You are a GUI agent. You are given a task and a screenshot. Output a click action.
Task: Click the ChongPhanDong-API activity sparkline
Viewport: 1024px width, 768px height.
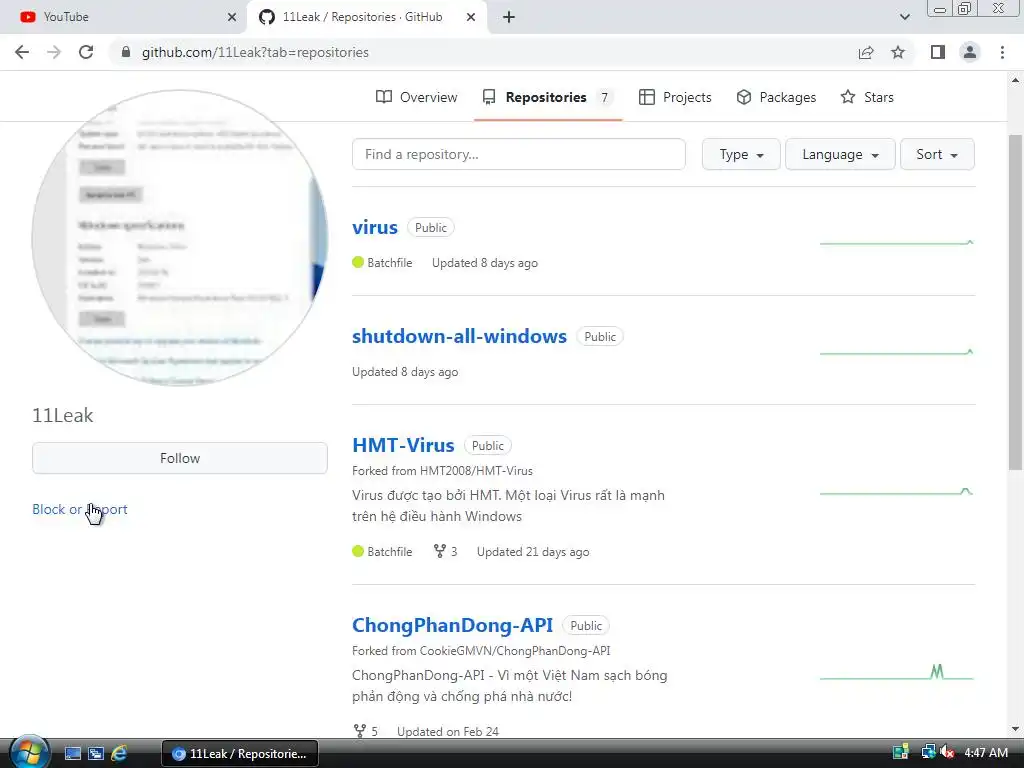click(x=897, y=672)
